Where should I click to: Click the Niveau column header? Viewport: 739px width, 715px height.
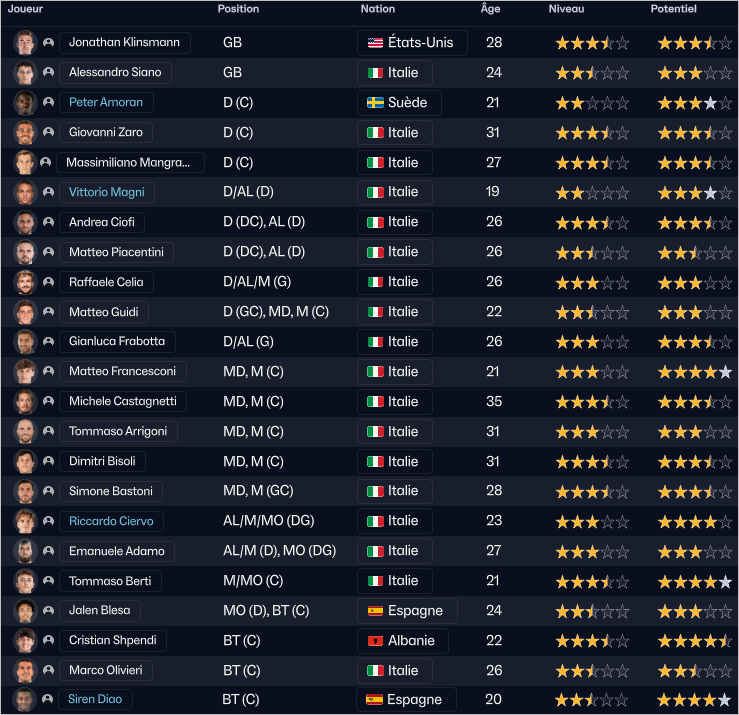coord(566,9)
